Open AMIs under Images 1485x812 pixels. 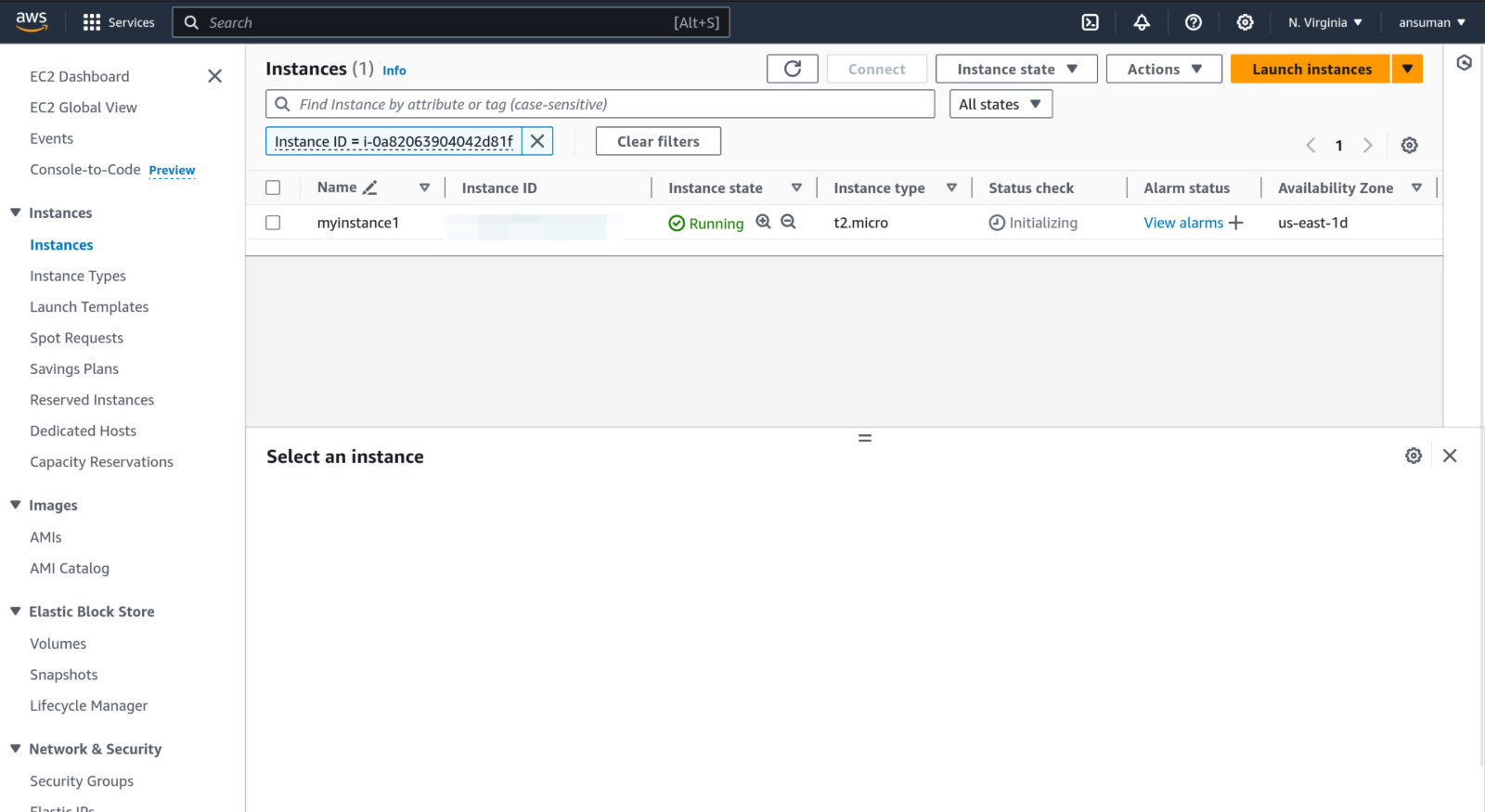point(45,537)
